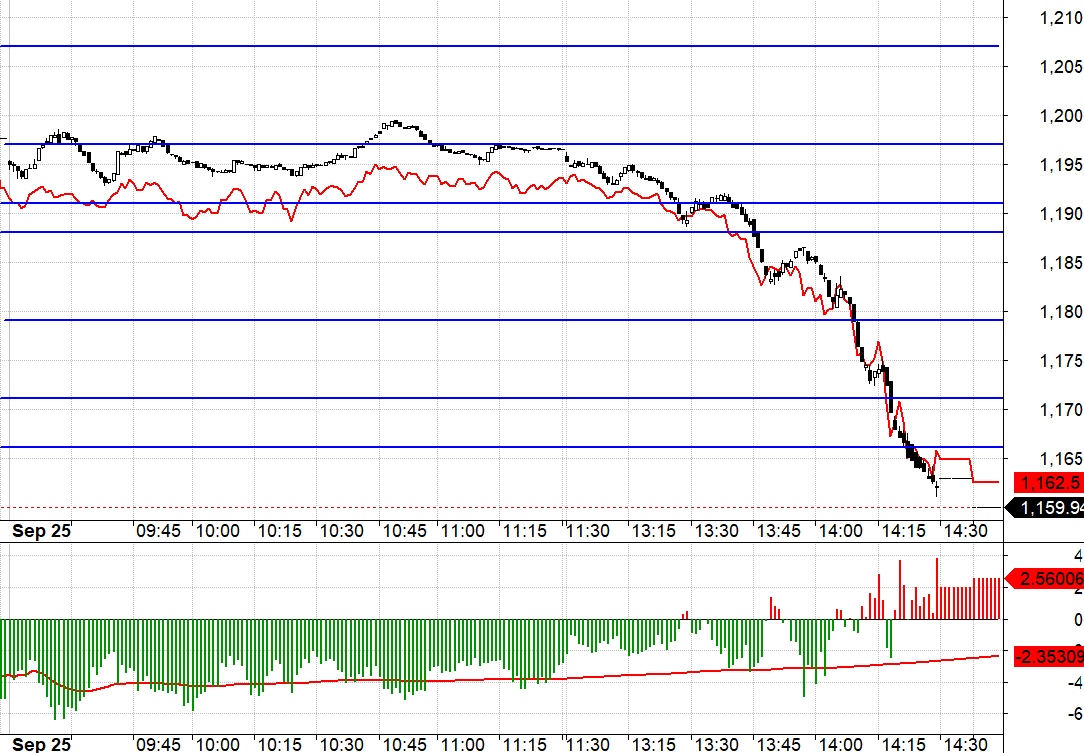Click the Sep 25 date on bottom time axis
This screenshot has height=753, width=1084.
(x=42, y=745)
